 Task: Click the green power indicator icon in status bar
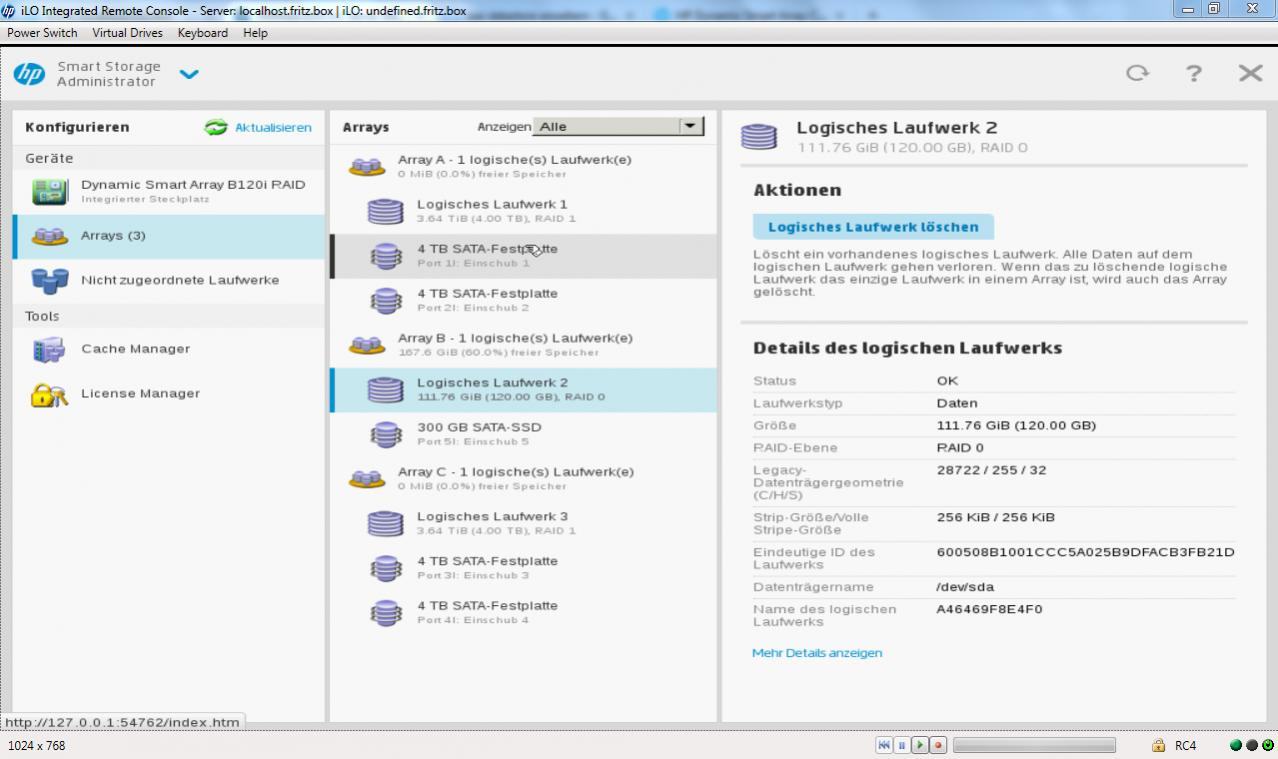pos(1268,745)
